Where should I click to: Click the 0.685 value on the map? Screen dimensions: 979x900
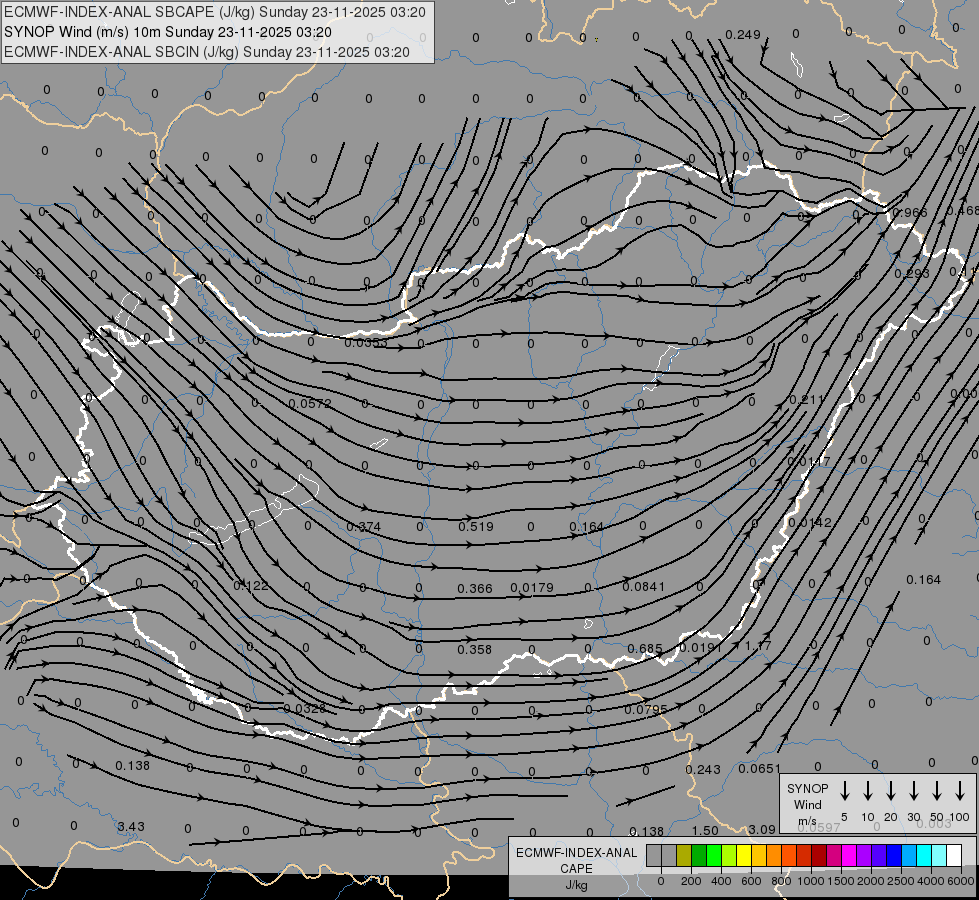tap(645, 648)
